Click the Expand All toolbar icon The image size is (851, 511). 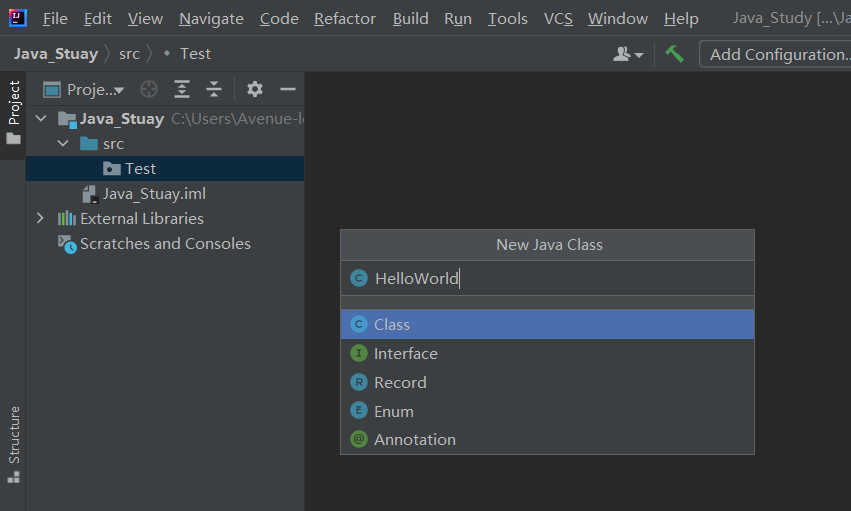click(181, 89)
